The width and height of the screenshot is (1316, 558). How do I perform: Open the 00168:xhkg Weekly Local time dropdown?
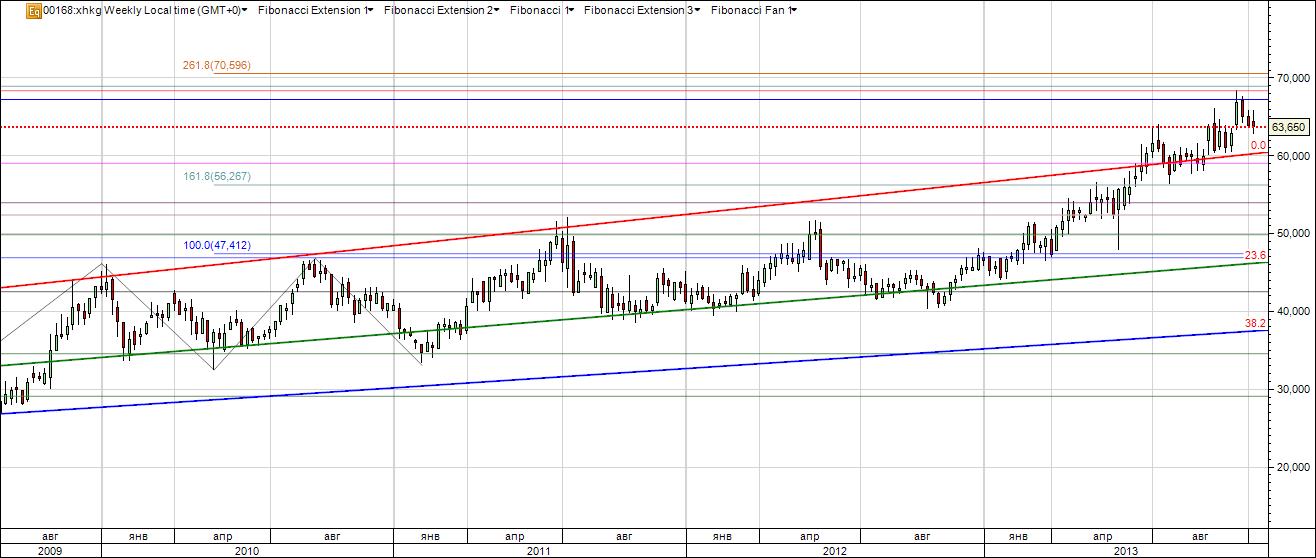click(x=145, y=10)
